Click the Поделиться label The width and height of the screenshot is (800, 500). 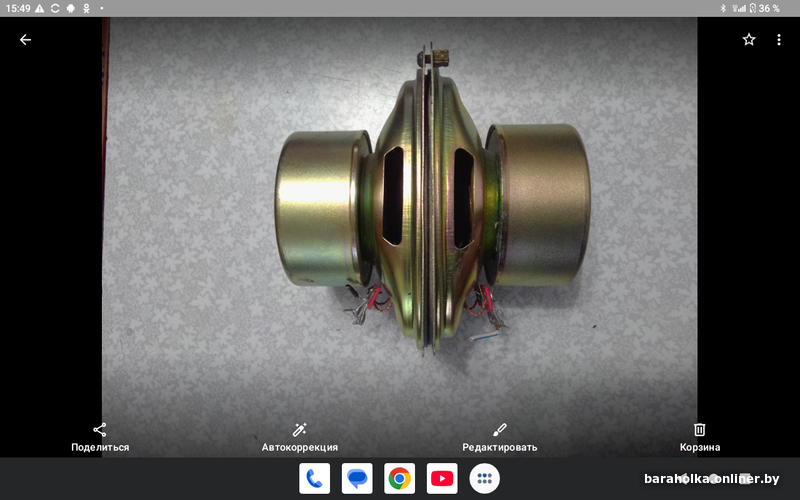(x=100, y=447)
